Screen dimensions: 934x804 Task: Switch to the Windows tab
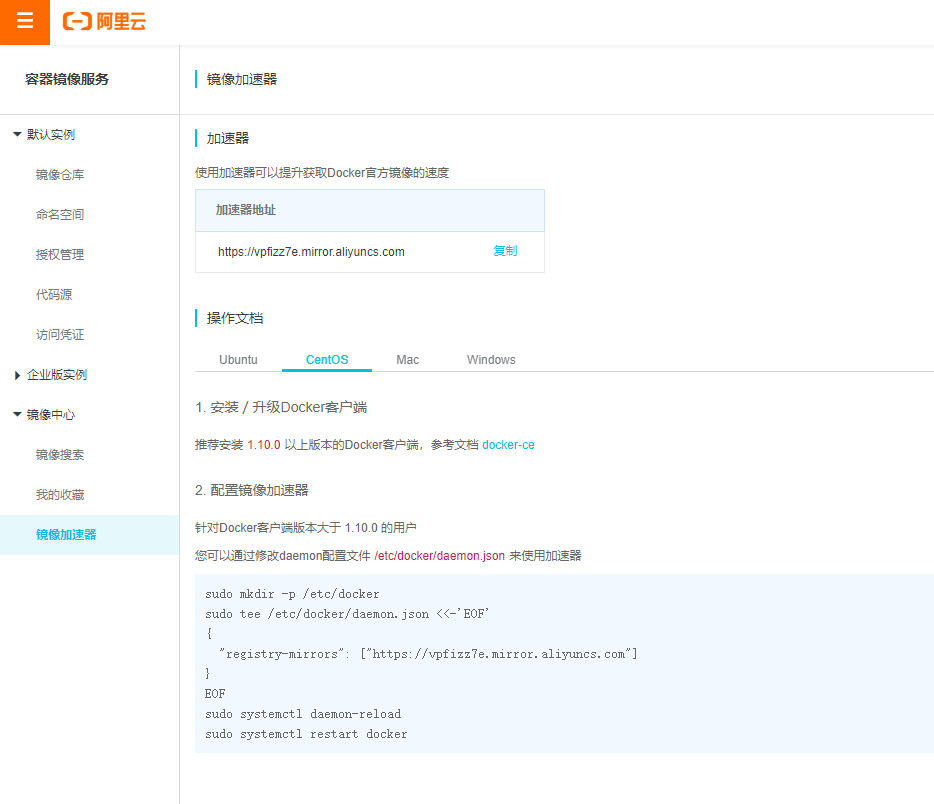point(491,360)
